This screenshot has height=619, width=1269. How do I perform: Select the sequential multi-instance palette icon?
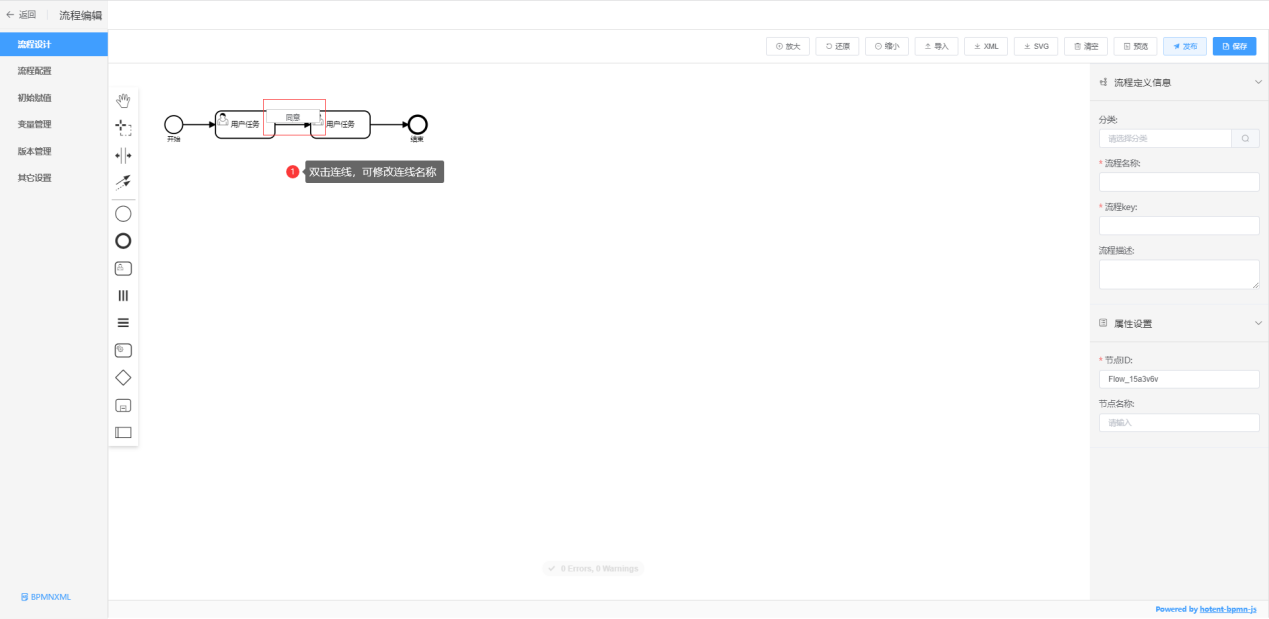(123, 323)
